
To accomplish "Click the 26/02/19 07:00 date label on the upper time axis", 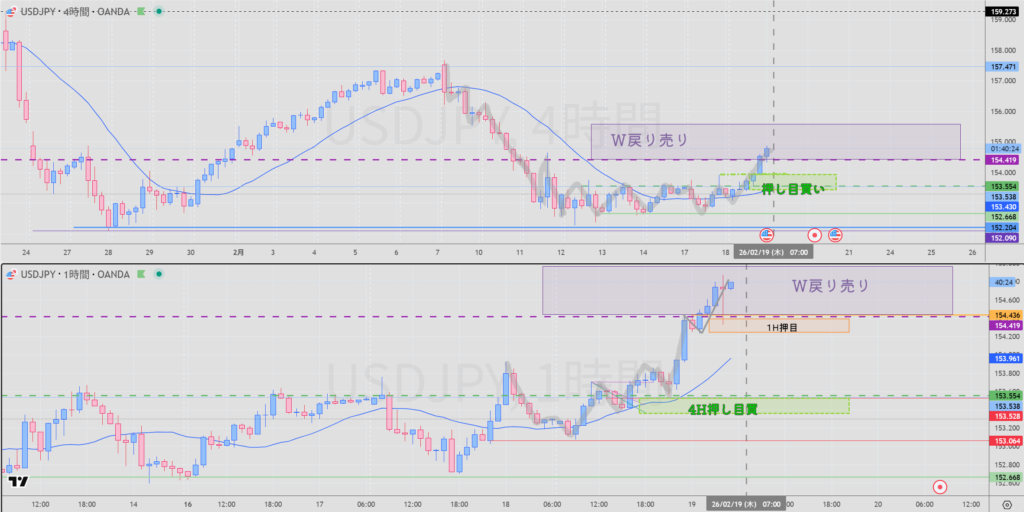I will click(770, 253).
